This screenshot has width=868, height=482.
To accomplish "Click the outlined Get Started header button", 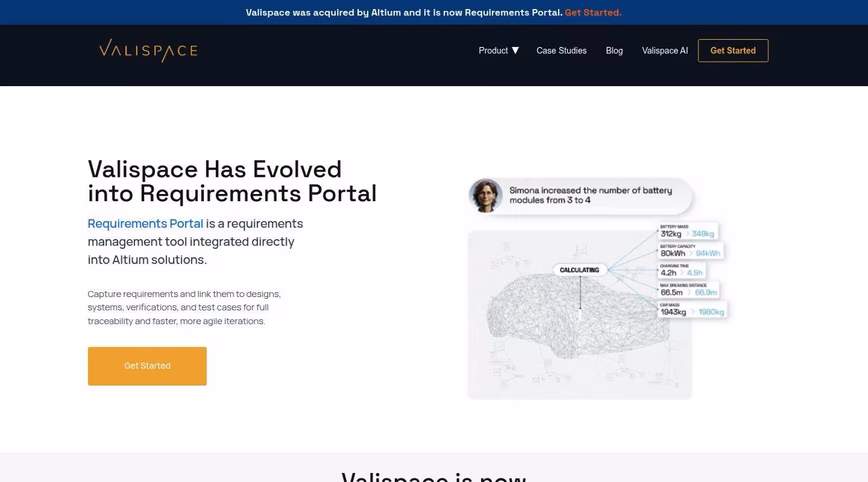I will [733, 50].
